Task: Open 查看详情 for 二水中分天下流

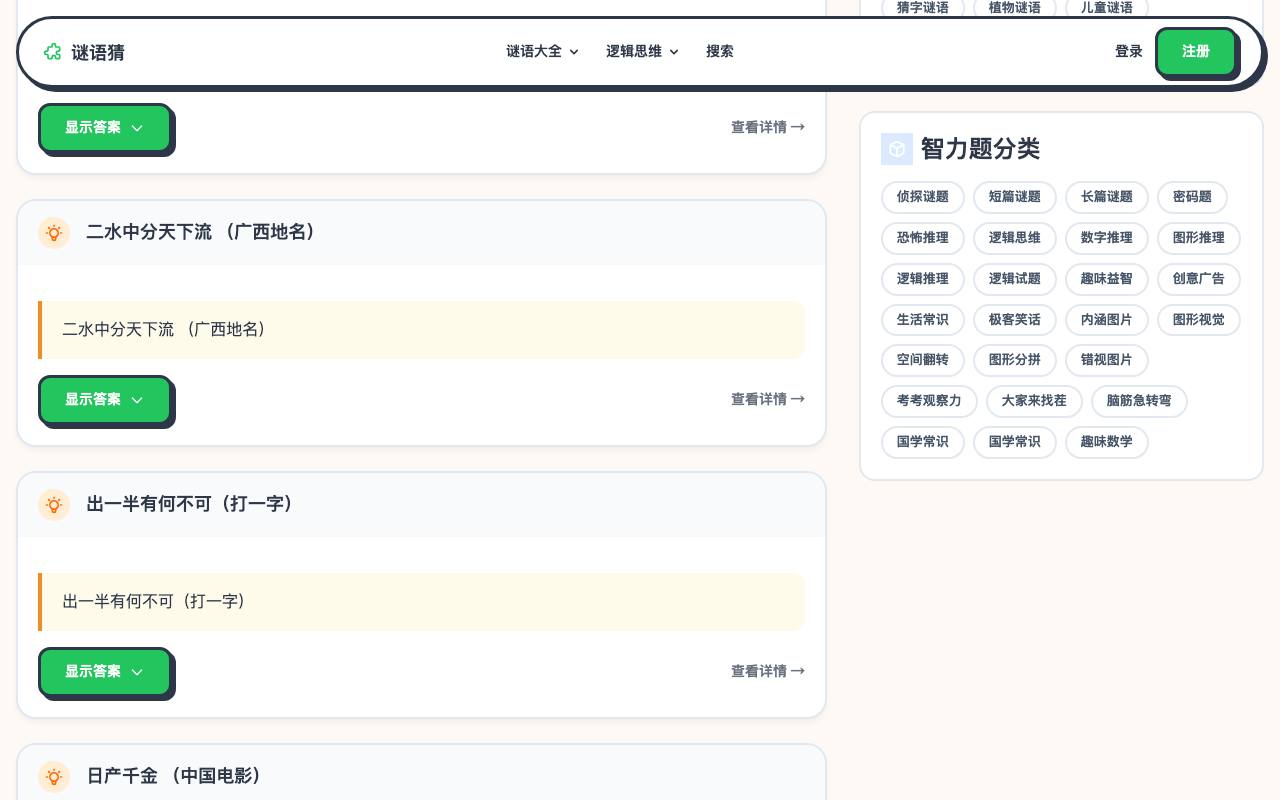Action: pyautogui.click(x=768, y=399)
